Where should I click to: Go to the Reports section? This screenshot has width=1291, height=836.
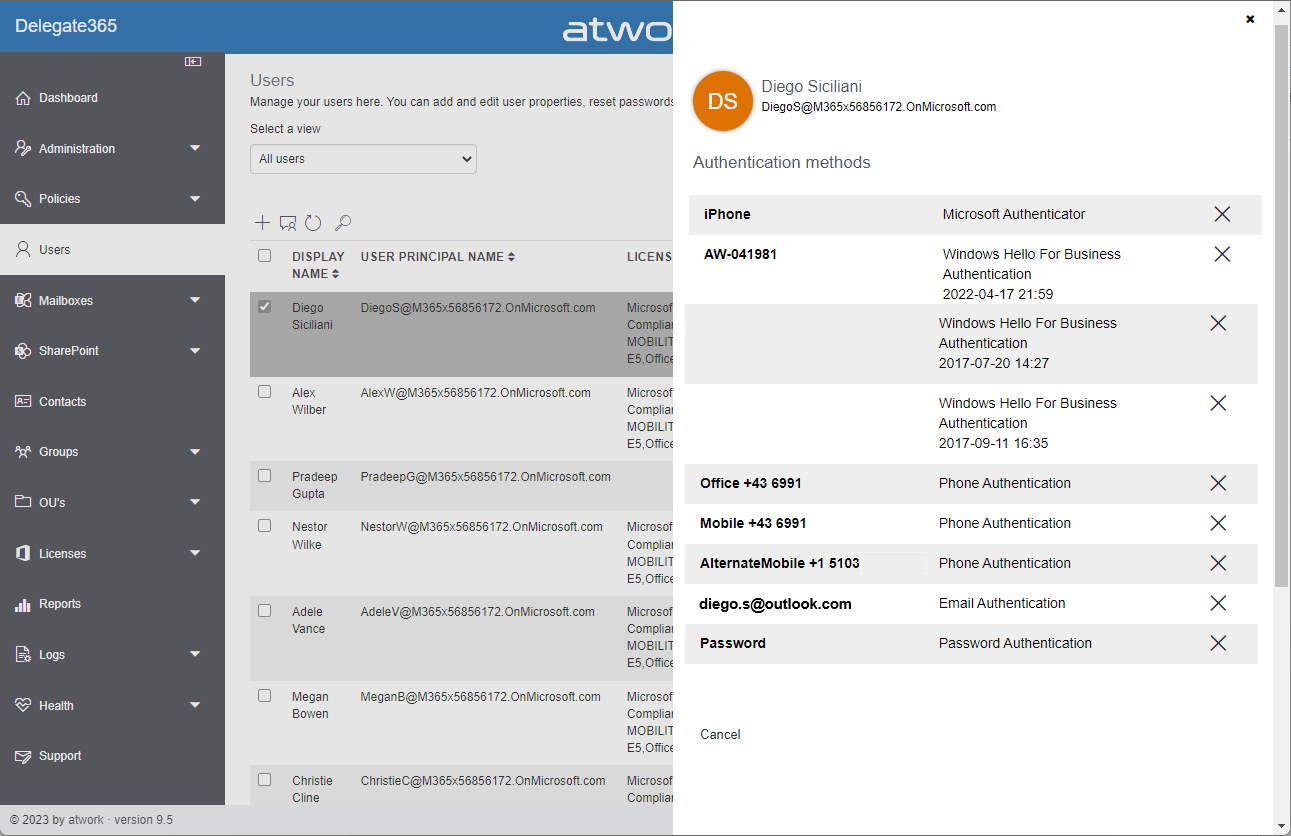(60, 604)
